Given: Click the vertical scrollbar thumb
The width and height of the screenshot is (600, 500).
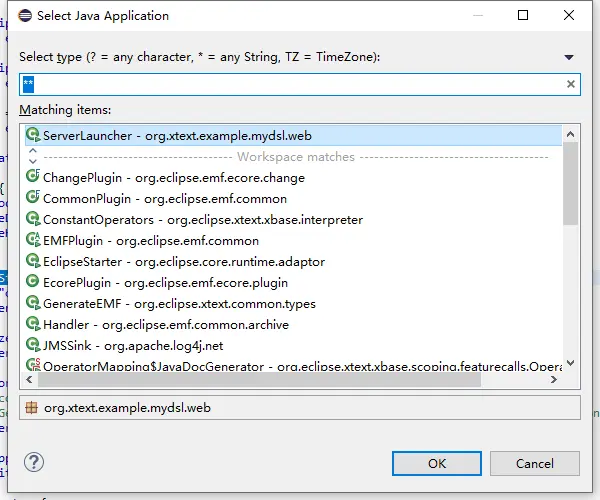Looking at the screenshot, I should pos(571,184).
